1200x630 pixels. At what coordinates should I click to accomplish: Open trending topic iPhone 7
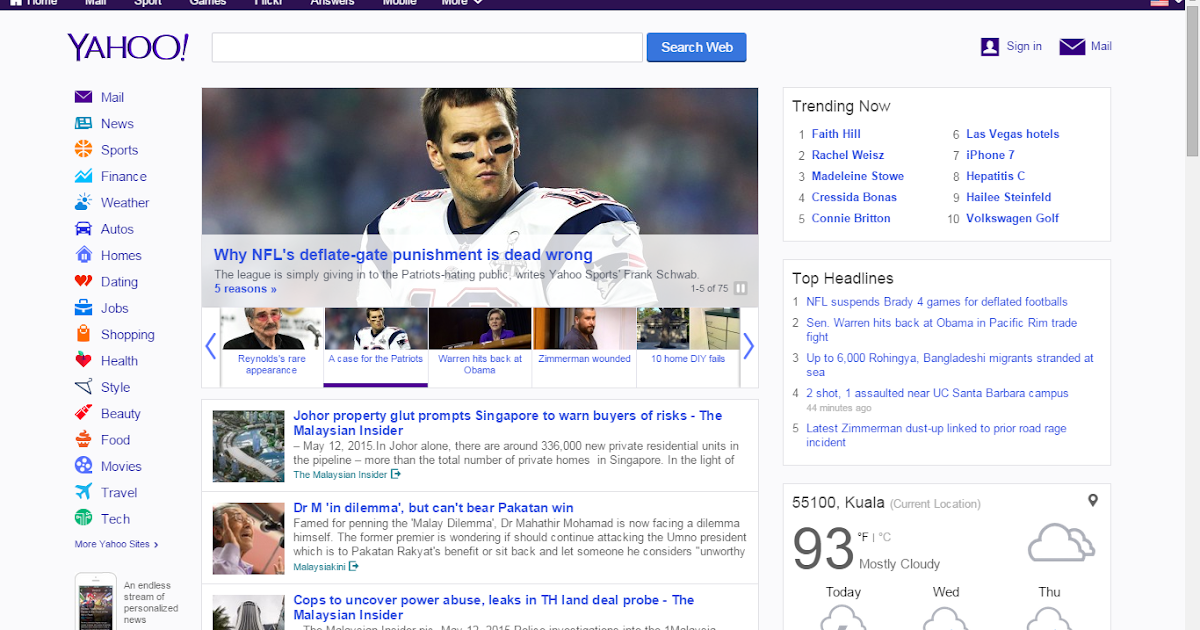pos(990,155)
